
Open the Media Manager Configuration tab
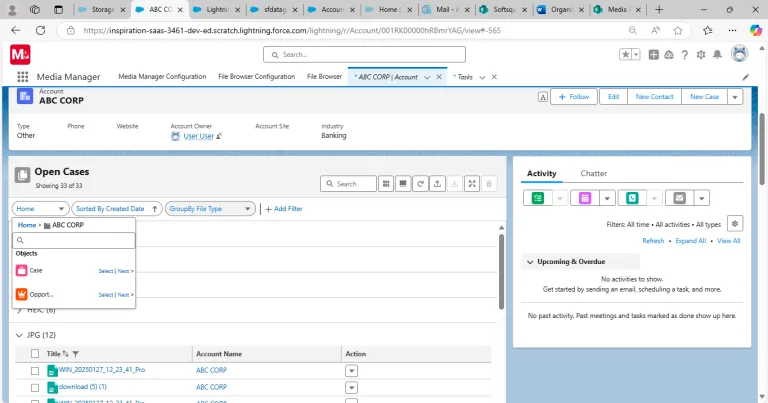[x=162, y=76]
